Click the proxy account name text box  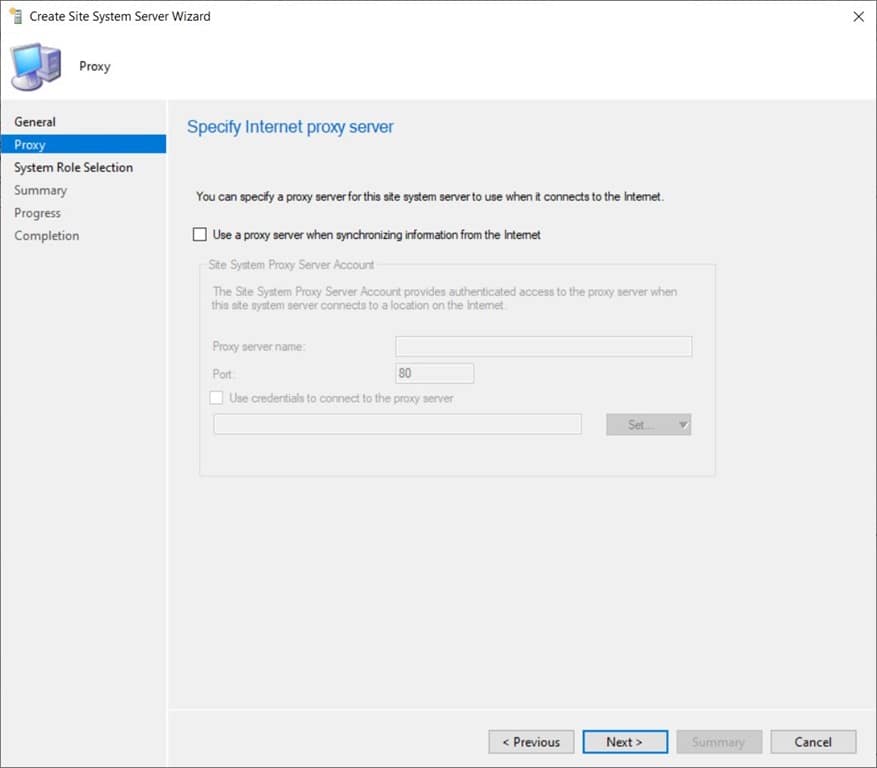click(x=396, y=424)
